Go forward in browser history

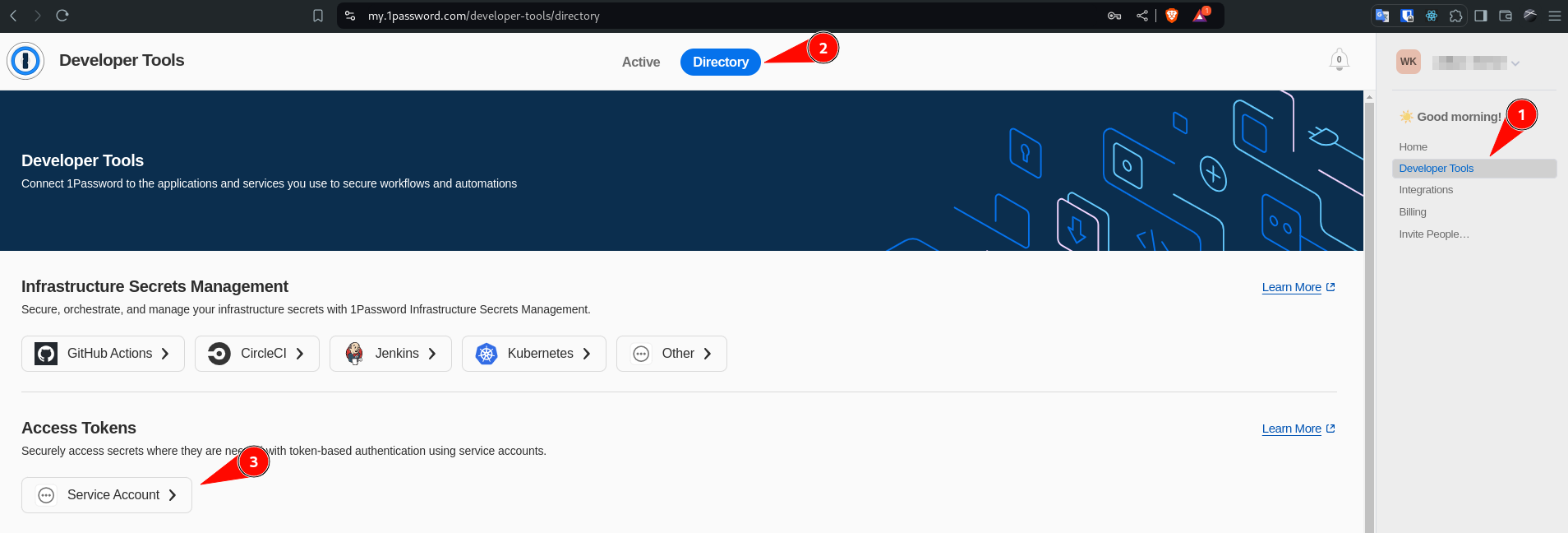37,16
